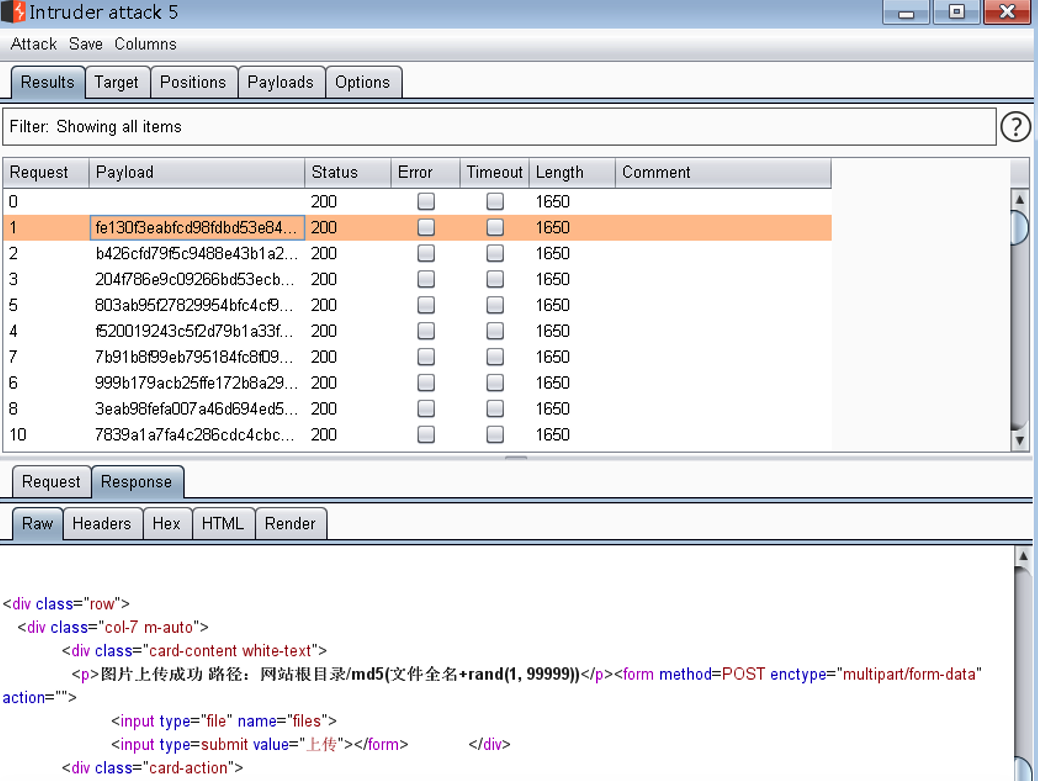
Task: Click the help question mark icon
Action: click(x=1015, y=127)
